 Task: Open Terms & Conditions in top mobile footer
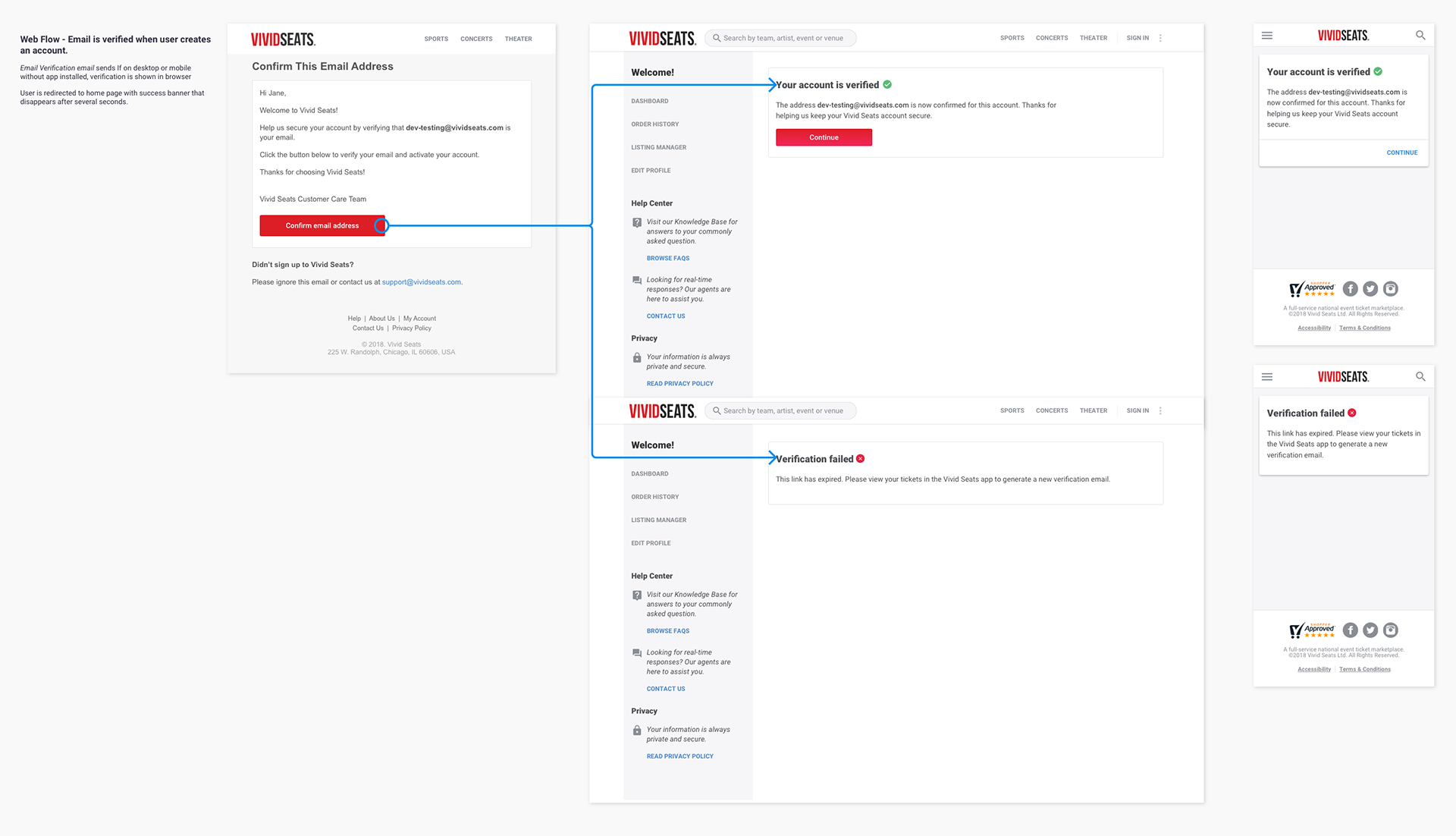[1365, 328]
